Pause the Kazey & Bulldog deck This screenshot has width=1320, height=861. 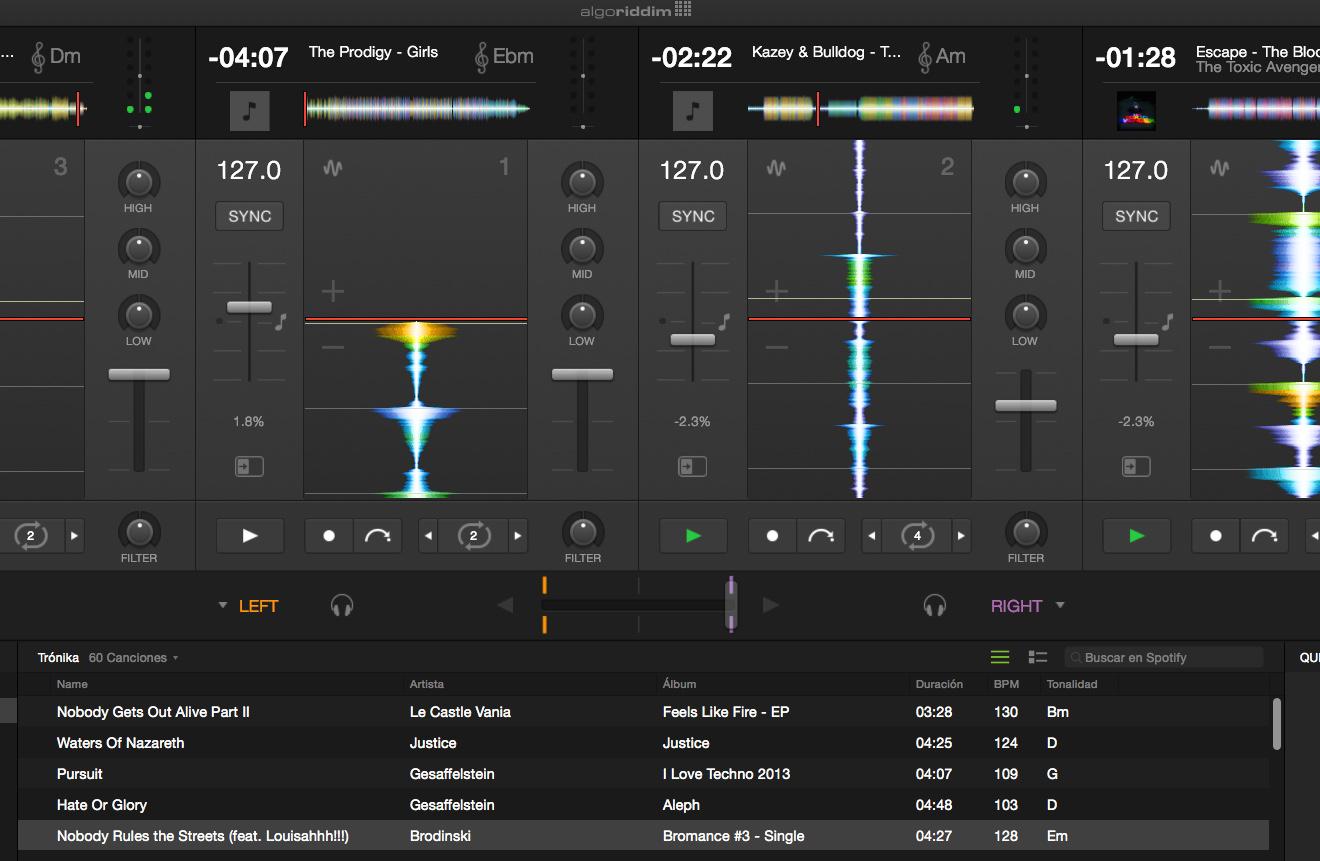[693, 536]
